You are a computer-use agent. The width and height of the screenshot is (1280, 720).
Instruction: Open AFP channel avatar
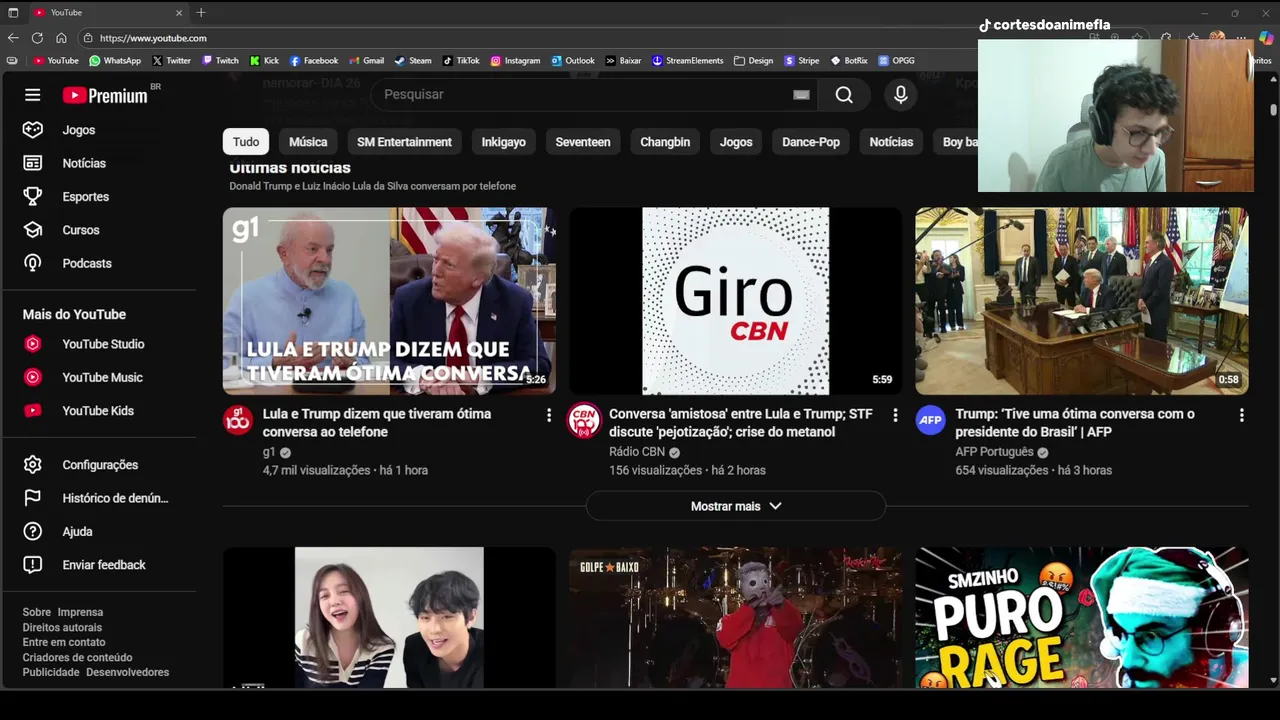930,420
